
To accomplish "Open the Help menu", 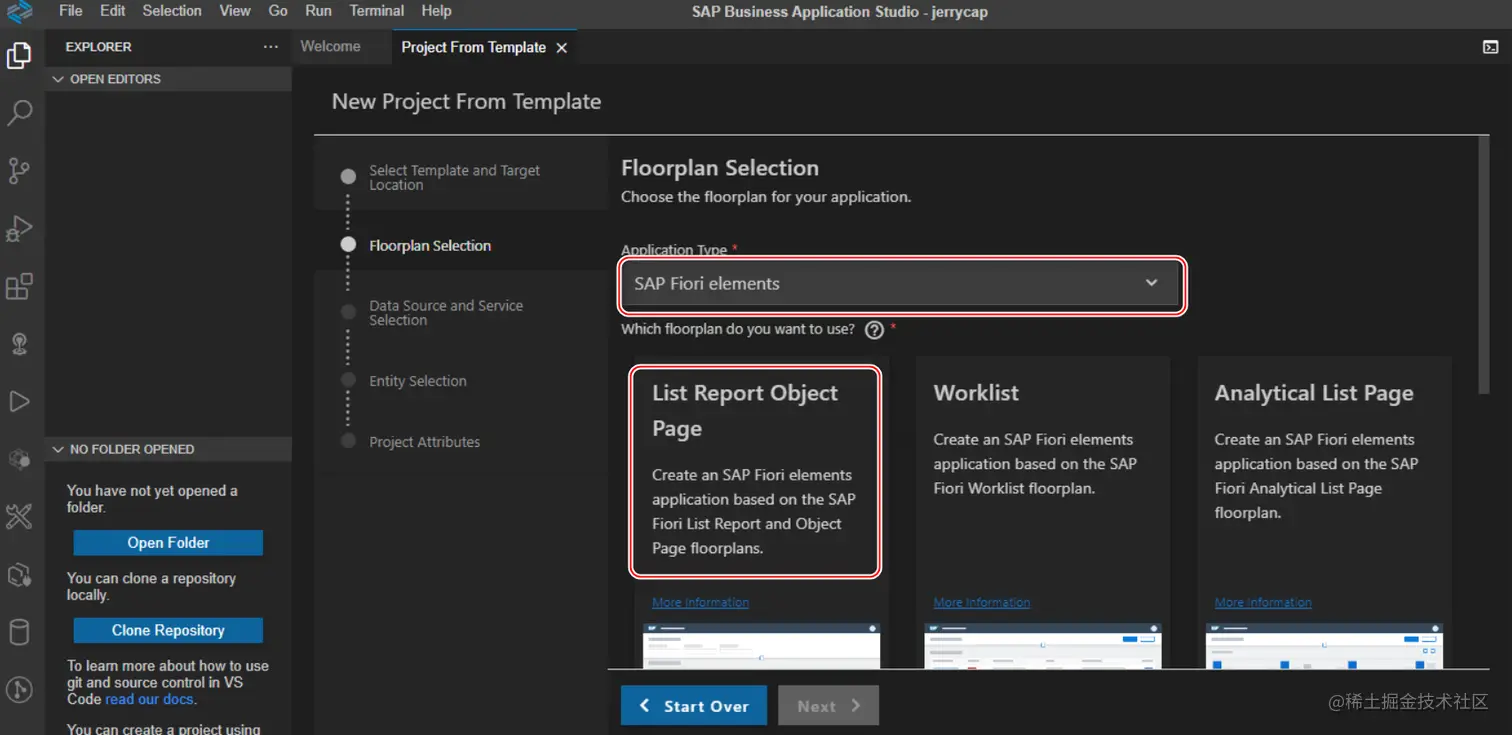I will coord(436,11).
